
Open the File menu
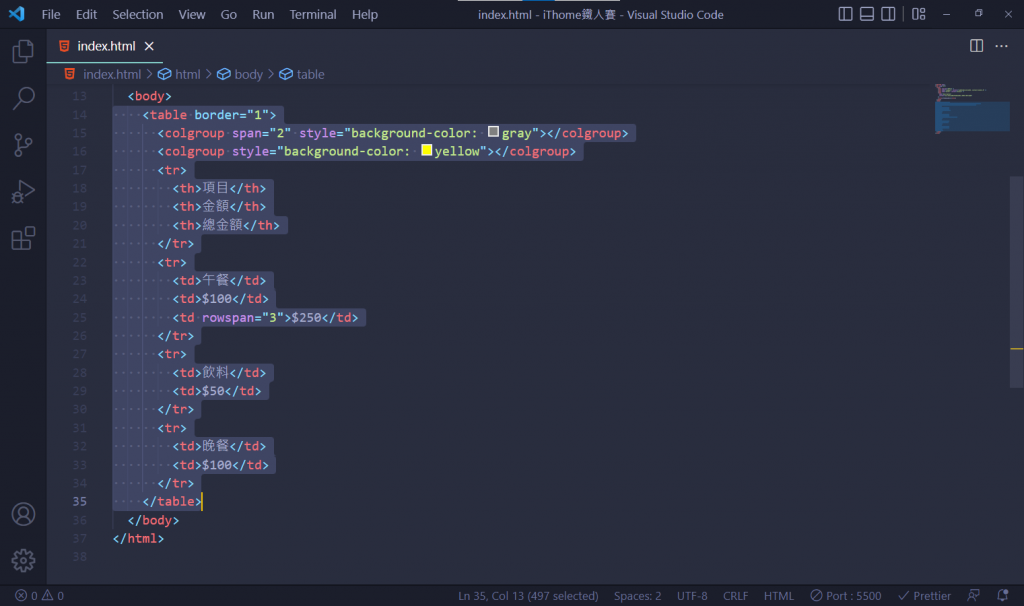pyautogui.click(x=51, y=14)
